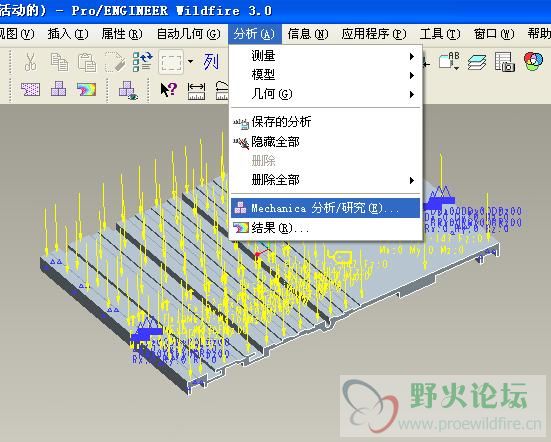Choose 保存的分析 from the menu
551x442 pixels.
coord(325,122)
